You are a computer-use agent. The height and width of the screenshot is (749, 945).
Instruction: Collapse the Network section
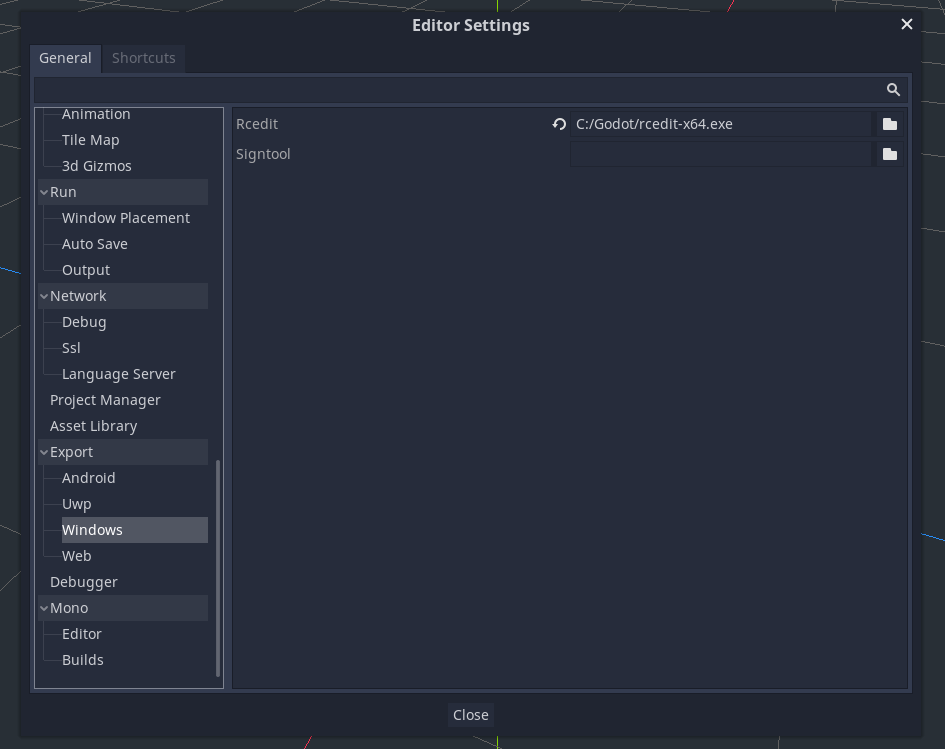[x=43, y=295]
